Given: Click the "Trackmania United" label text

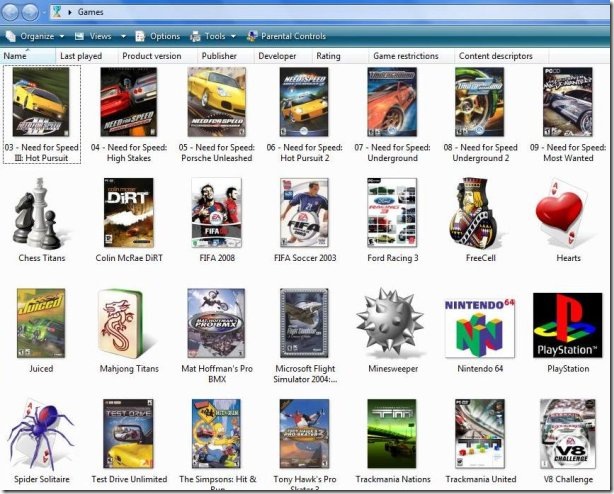Looking at the screenshot, I should point(481,479).
